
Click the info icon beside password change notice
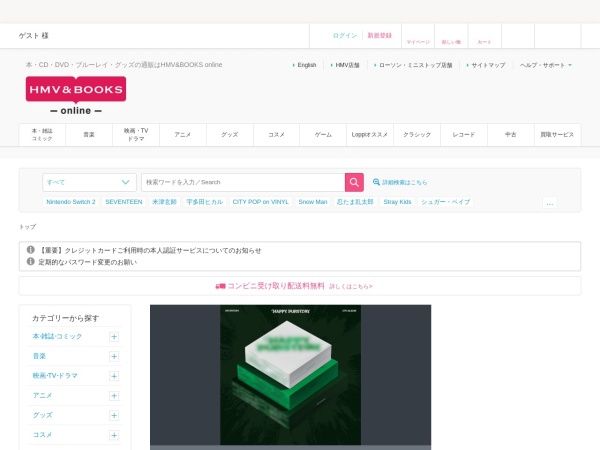point(31,261)
